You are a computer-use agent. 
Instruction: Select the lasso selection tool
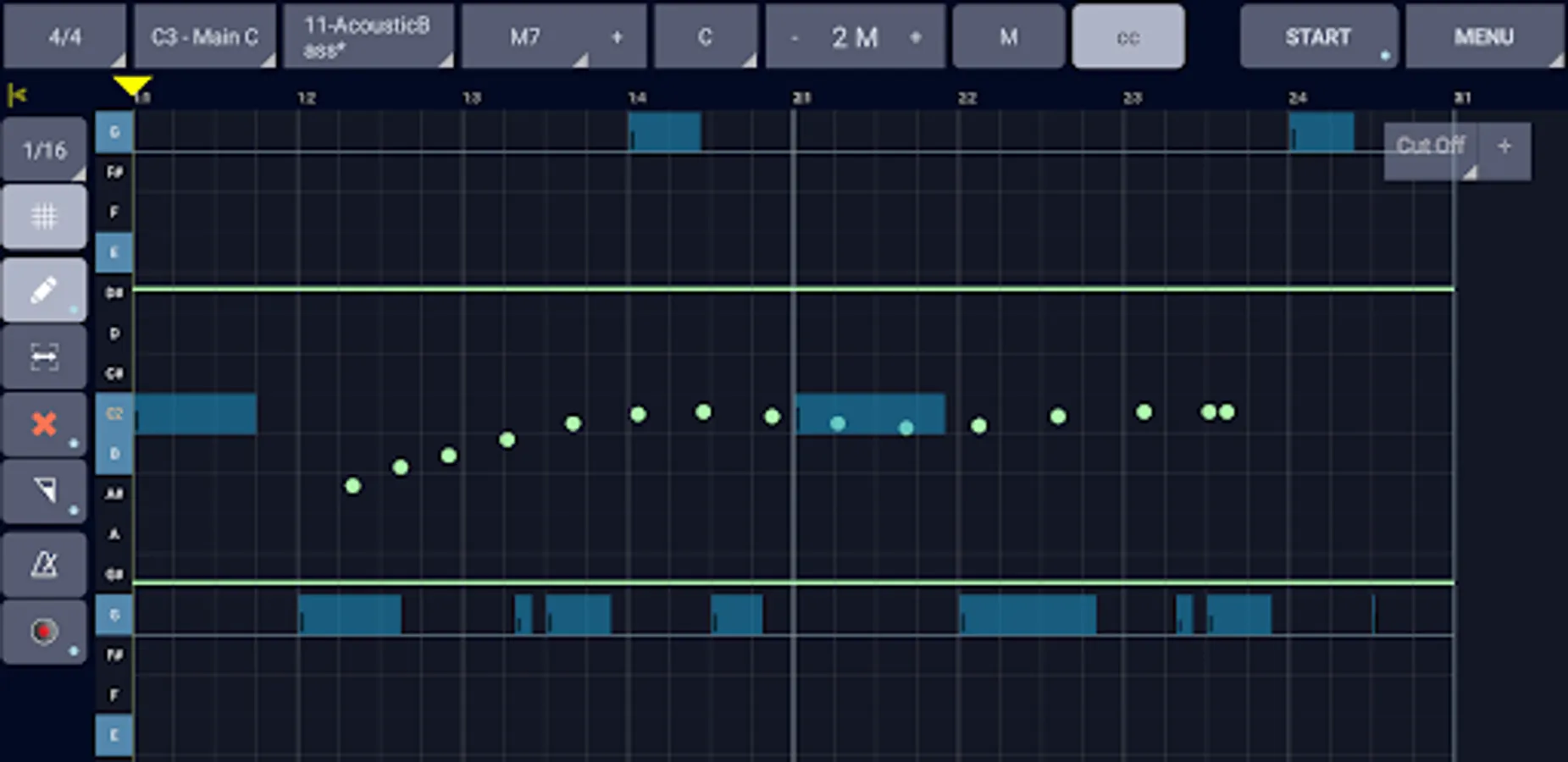(x=43, y=491)
